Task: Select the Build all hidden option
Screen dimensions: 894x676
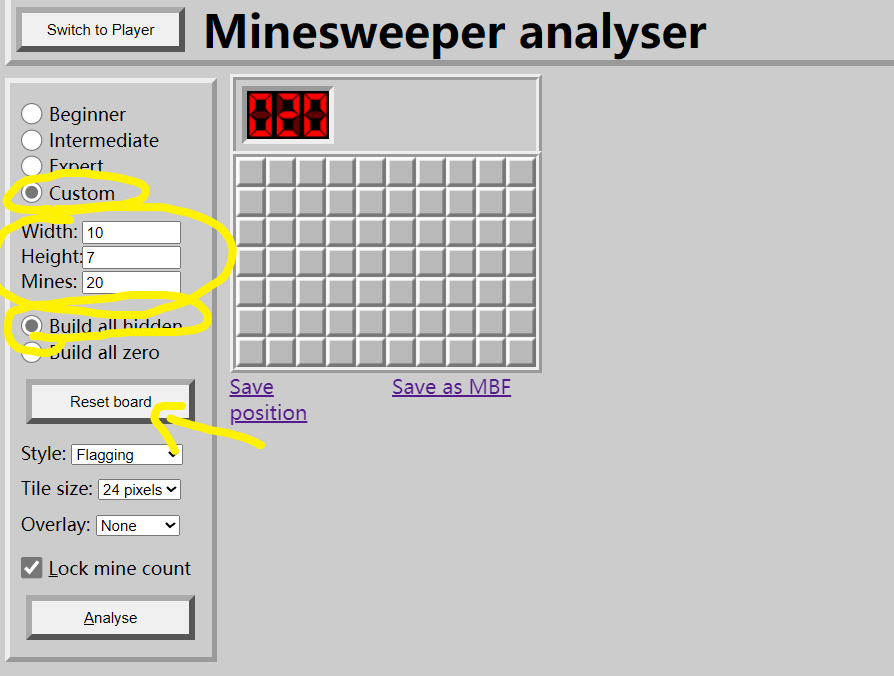Action: [32, 326]
